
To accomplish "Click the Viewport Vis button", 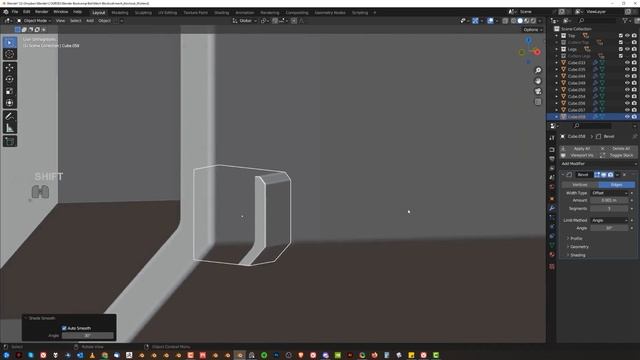I will click(x=580, y=156).
